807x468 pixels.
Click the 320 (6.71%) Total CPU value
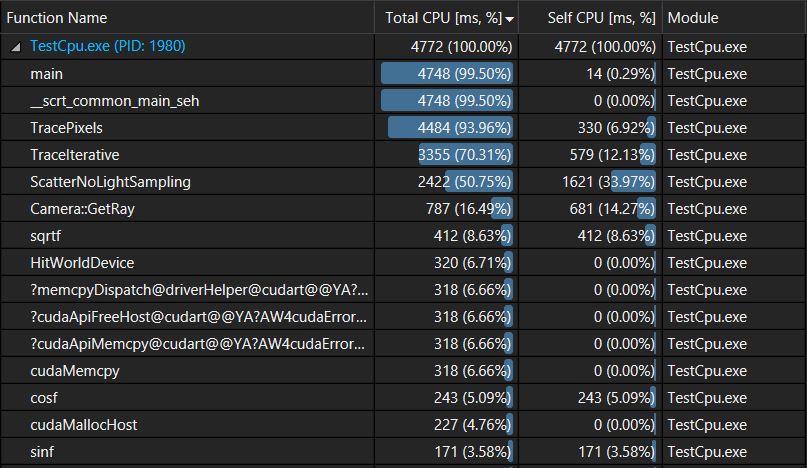[472, 263]
